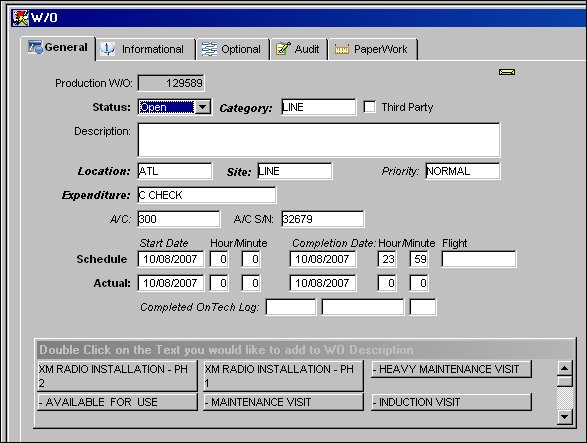The image size is (587, 443).
Task: Click the Flight input field
Action: (479, 259)
